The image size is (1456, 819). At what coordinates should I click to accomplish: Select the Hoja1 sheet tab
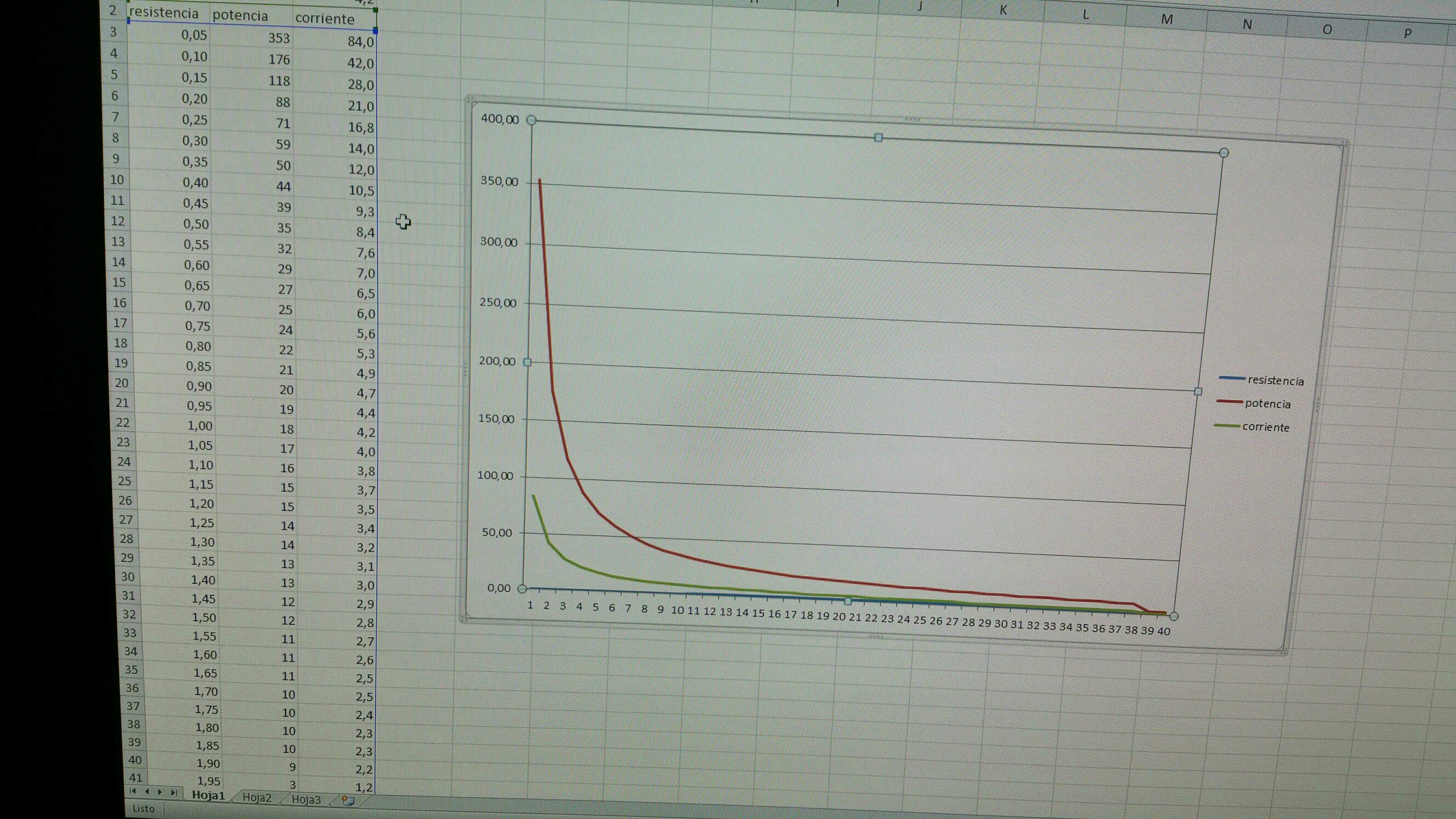(208, 795)
